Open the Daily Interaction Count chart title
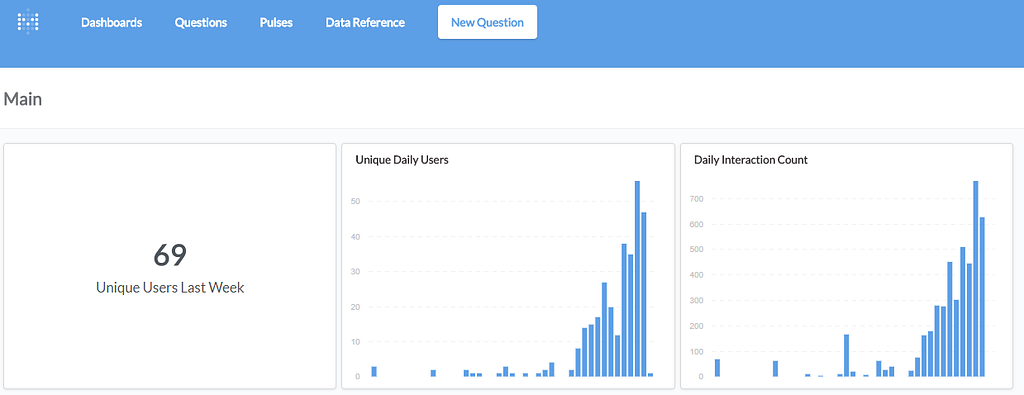This screenshot has height=395, width=1024. tap(751, 159)
